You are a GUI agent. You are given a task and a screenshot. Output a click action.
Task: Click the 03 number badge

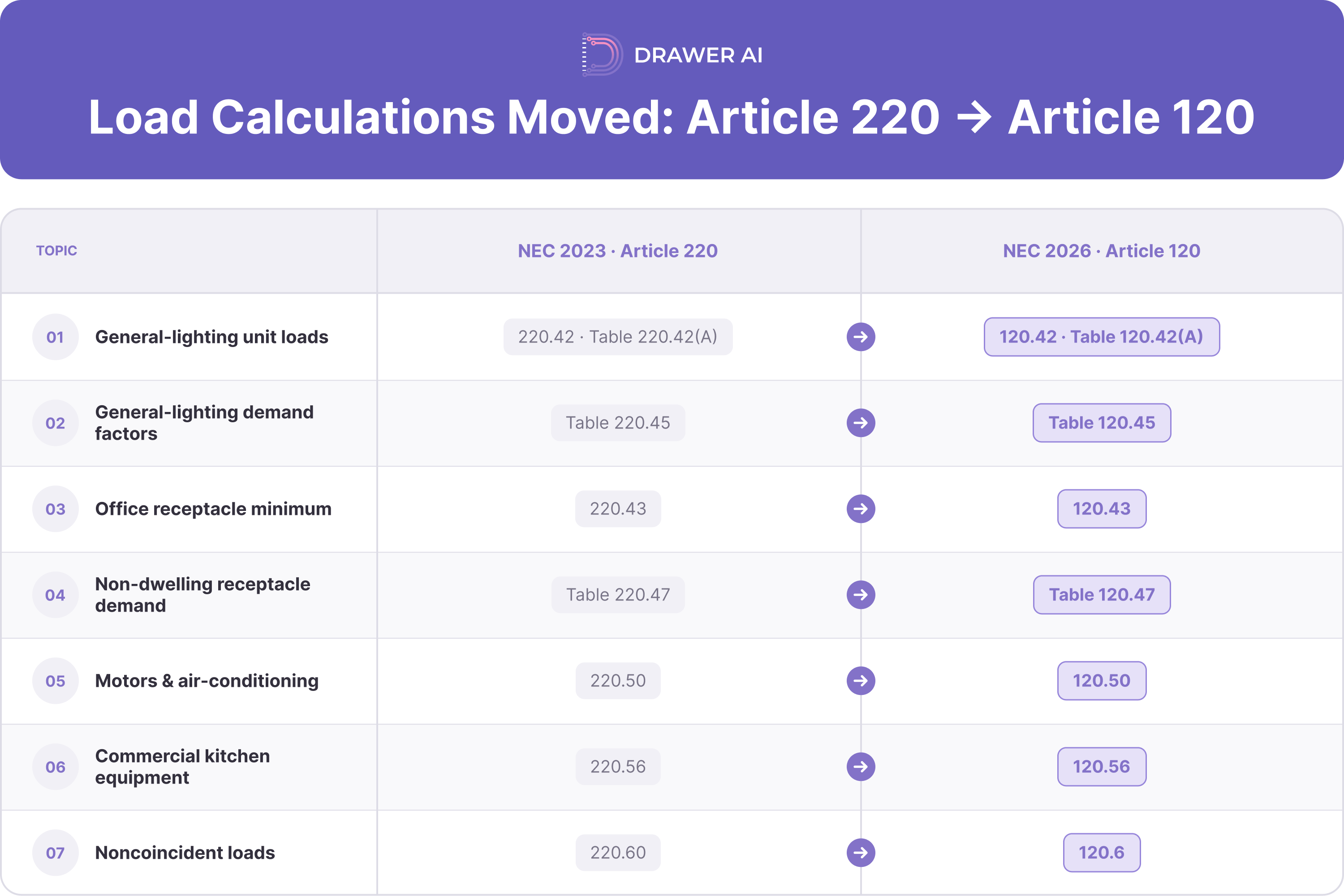pos(56,509)
